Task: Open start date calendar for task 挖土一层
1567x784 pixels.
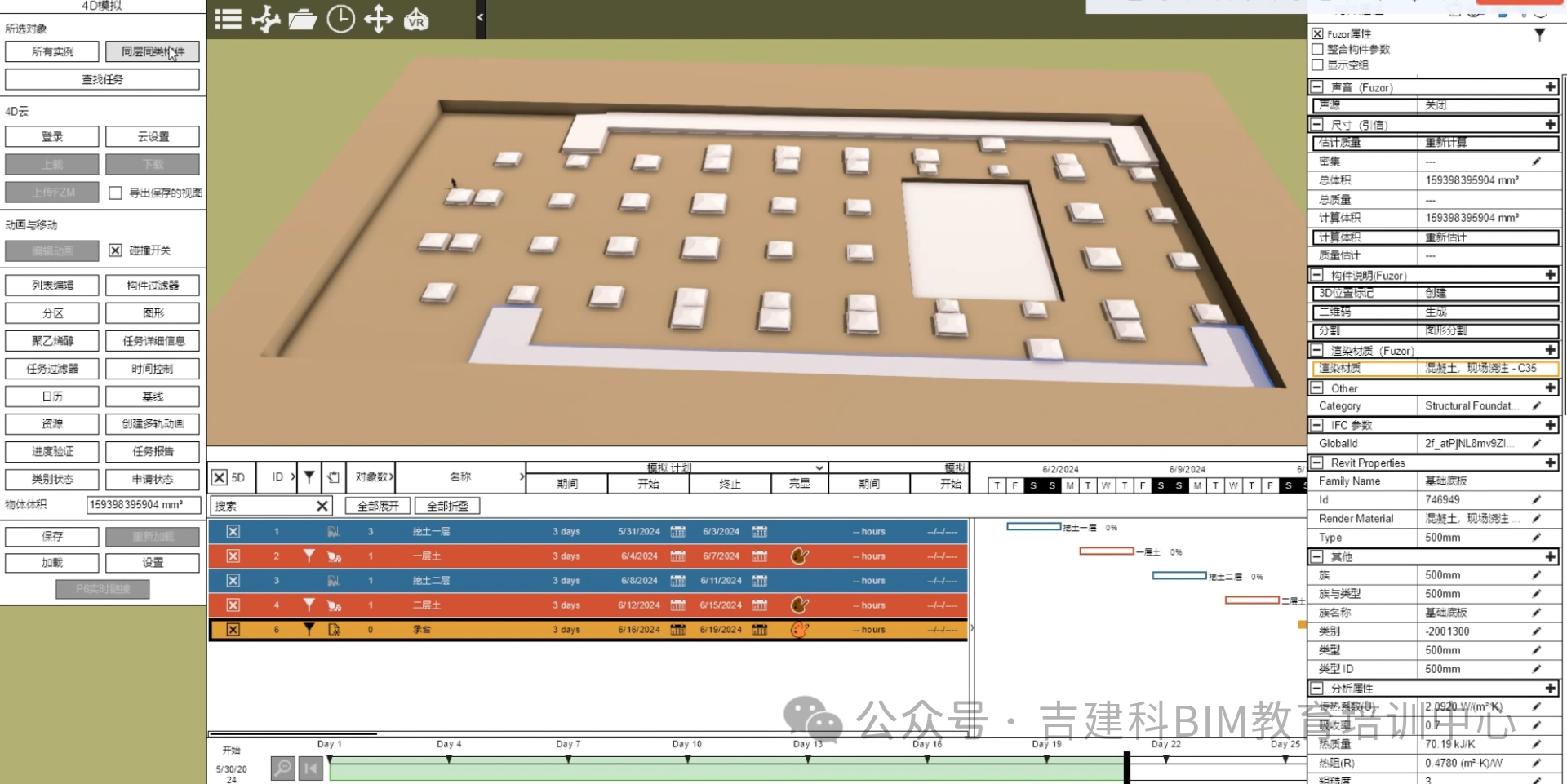Action: pyautogui.click(x=677, y=532)
